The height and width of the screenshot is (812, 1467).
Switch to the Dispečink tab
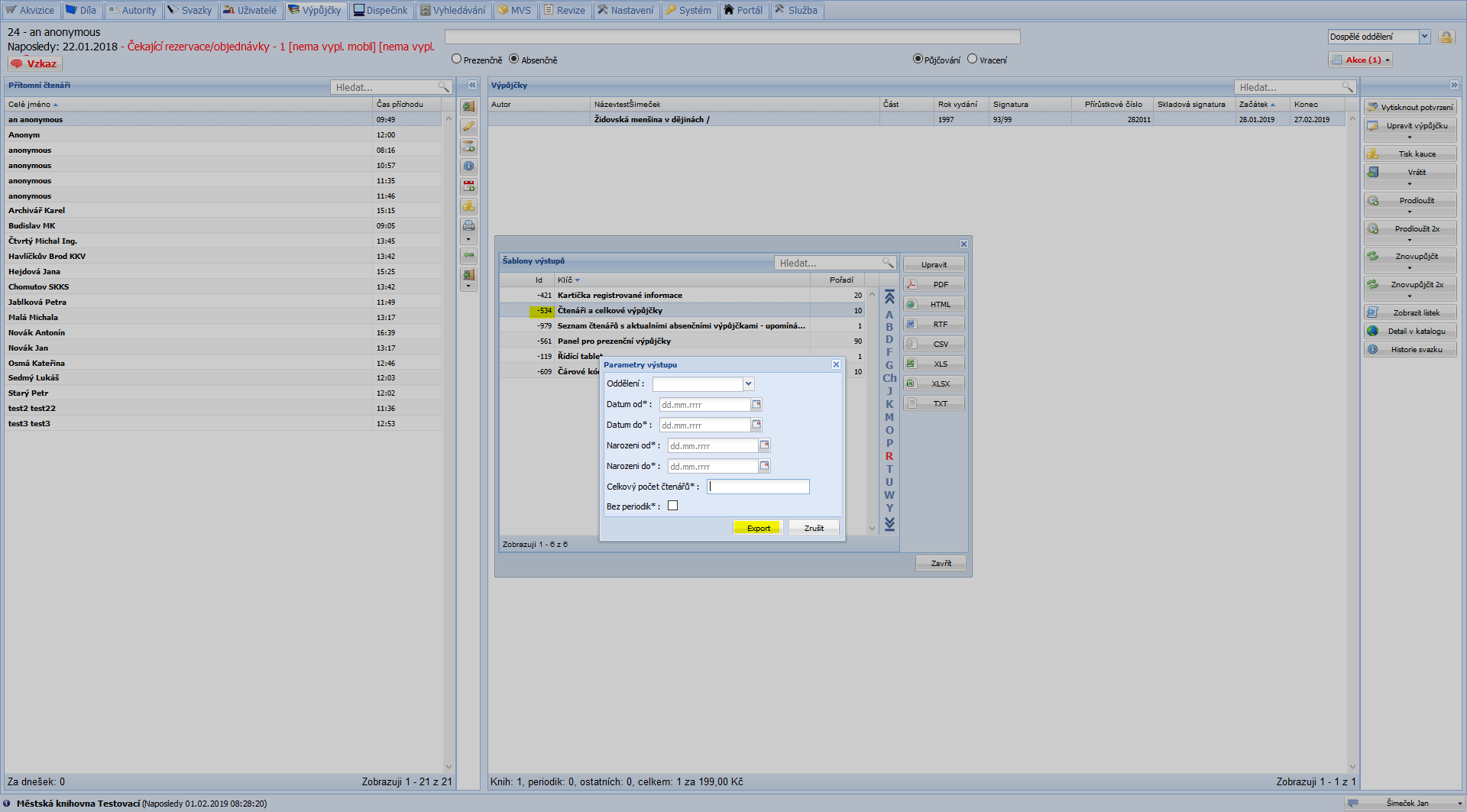coord(380,10)
